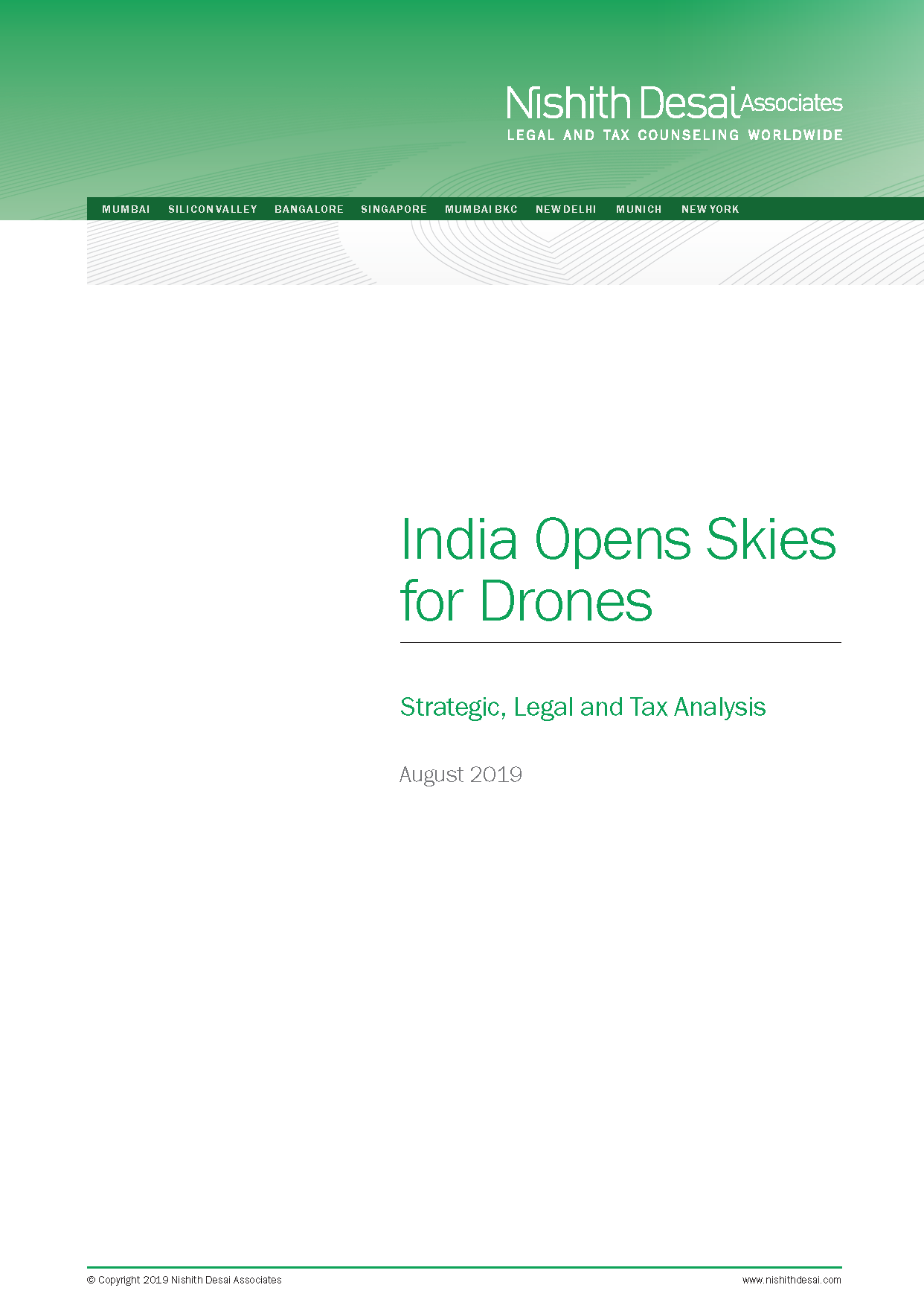Click the SINGAPORE office label
Viewport: 924px width, 1311px height.
pos(394,209)
